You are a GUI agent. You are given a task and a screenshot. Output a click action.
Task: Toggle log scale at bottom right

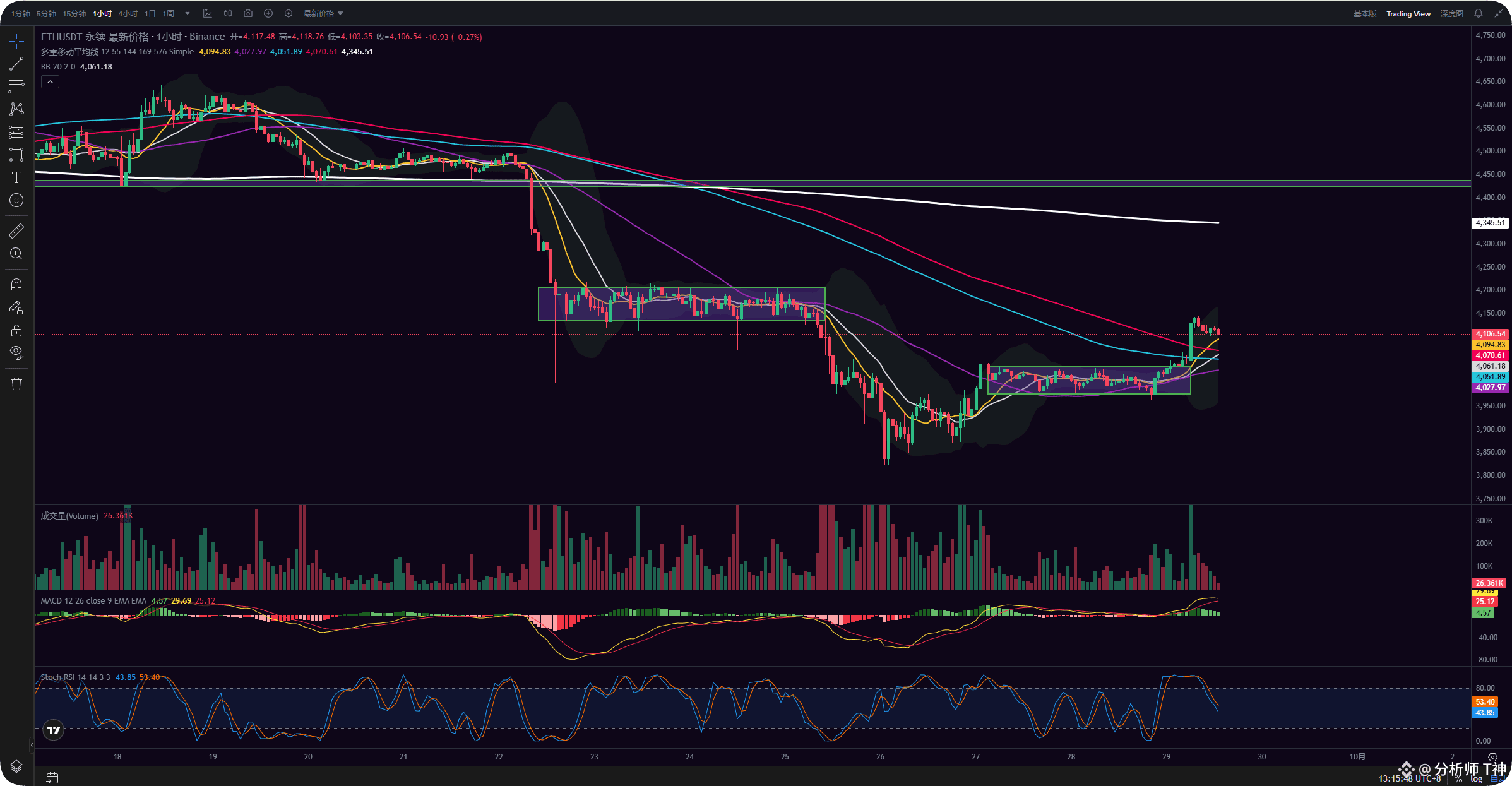pyautogui.click(x=1476, y=779)
